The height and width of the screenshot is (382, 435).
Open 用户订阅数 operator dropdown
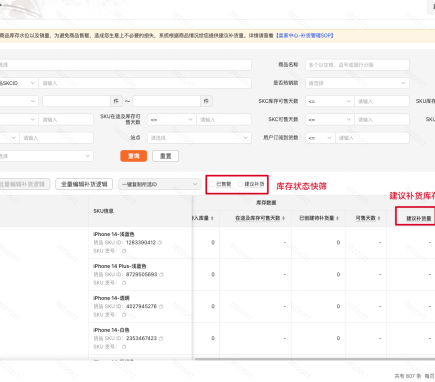320,138
